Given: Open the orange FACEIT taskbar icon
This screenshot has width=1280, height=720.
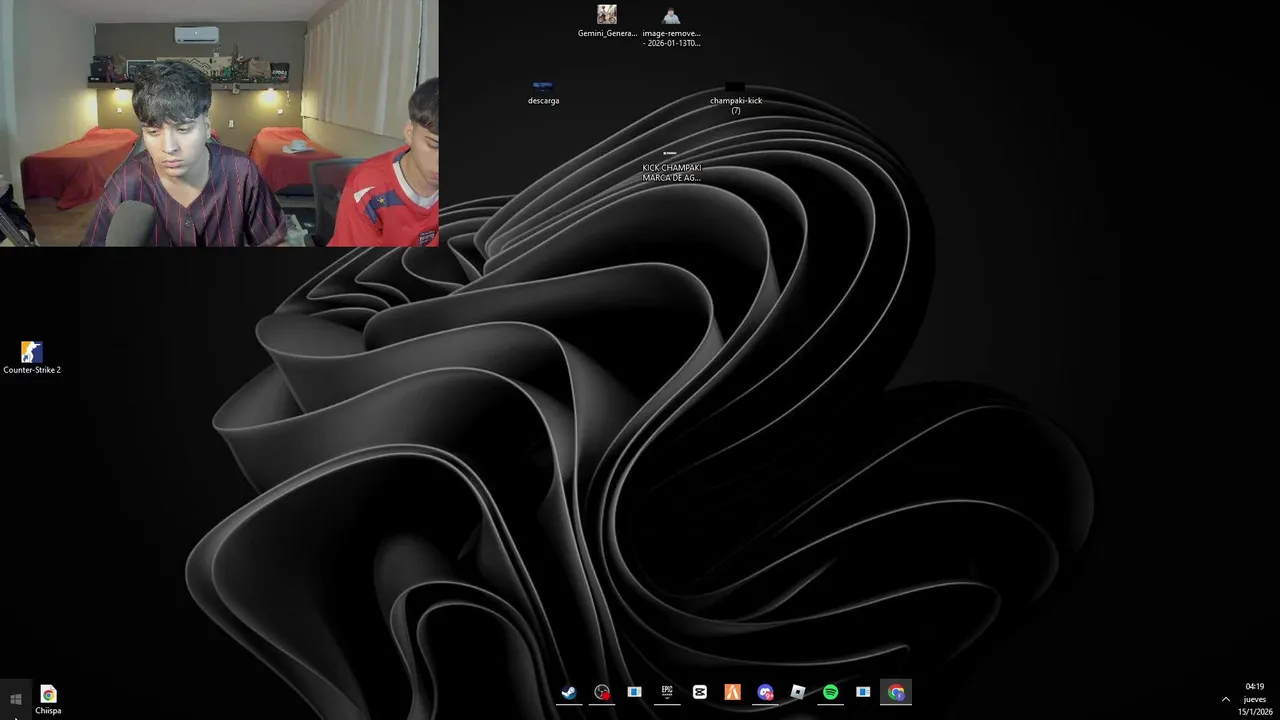Looking at the screenshot, I should (733, 692).
